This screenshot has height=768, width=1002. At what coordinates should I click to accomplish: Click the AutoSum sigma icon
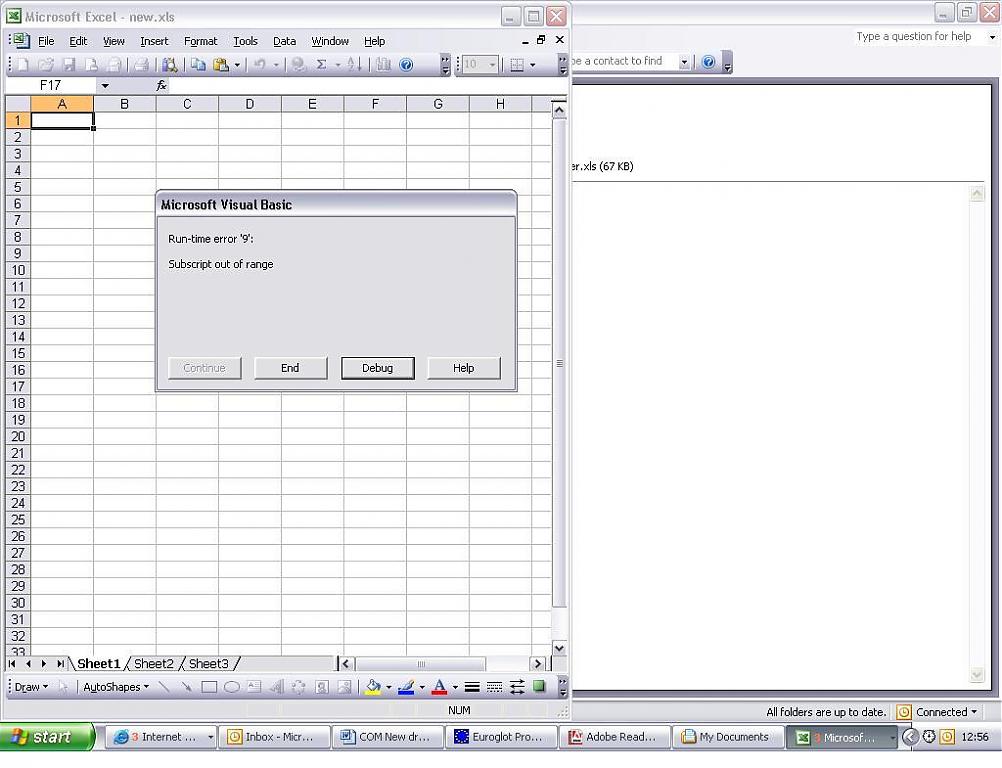321,65
